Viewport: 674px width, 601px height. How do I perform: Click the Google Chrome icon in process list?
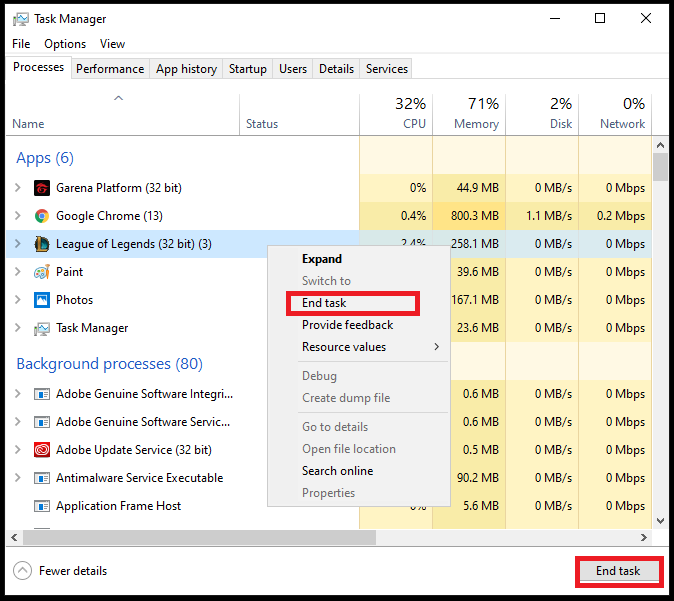(42, 216)
